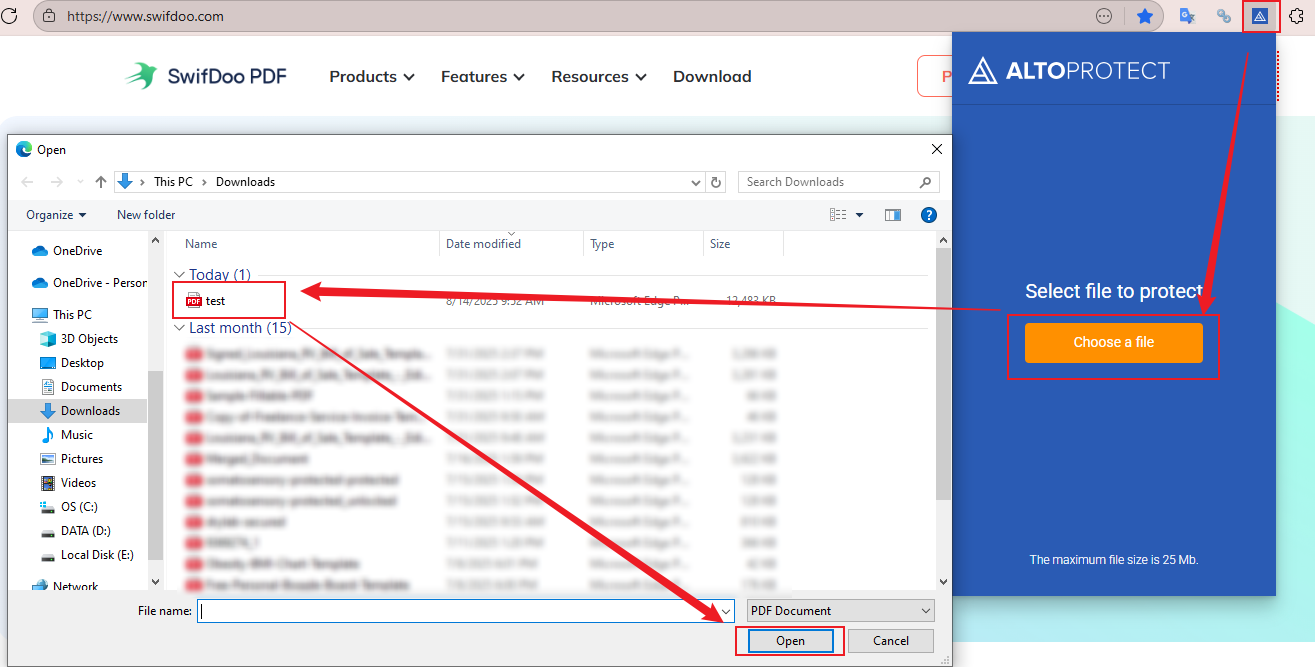Open the 3D Objects folder
This screenshot has height=667, width=1315.
[79, 339]
